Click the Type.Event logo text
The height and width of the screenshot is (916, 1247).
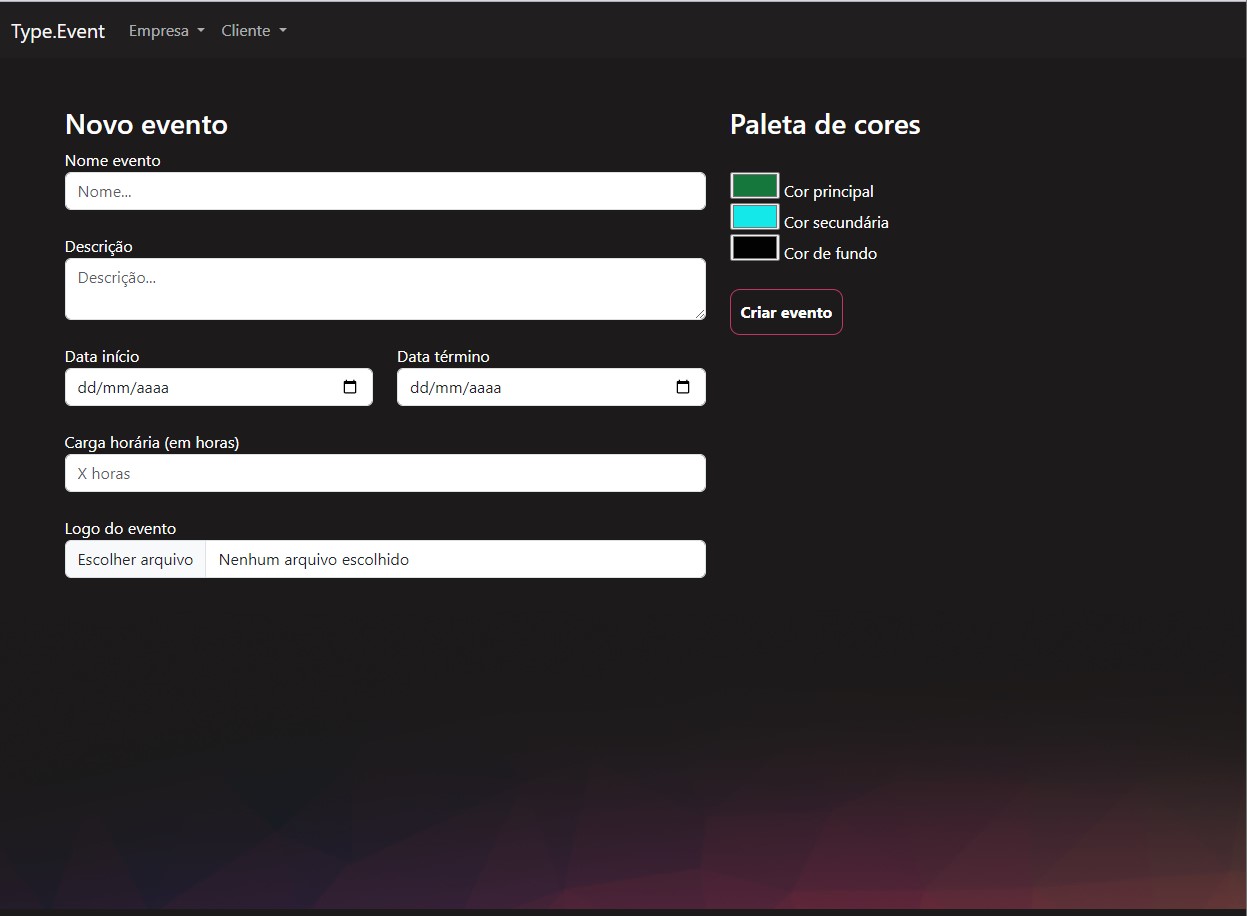(x=57, y=31)
